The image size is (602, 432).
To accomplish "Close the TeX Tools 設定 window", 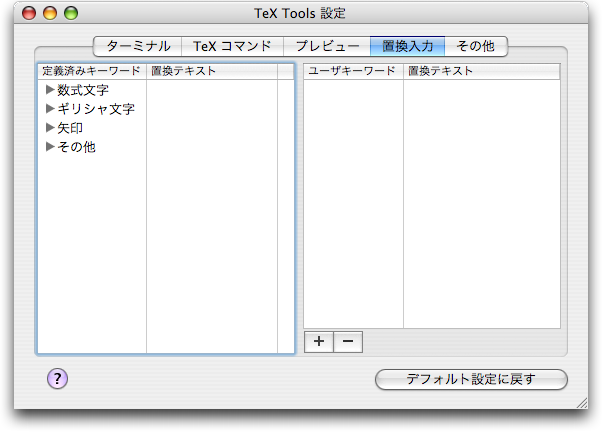I will click(x=29, y=13).
